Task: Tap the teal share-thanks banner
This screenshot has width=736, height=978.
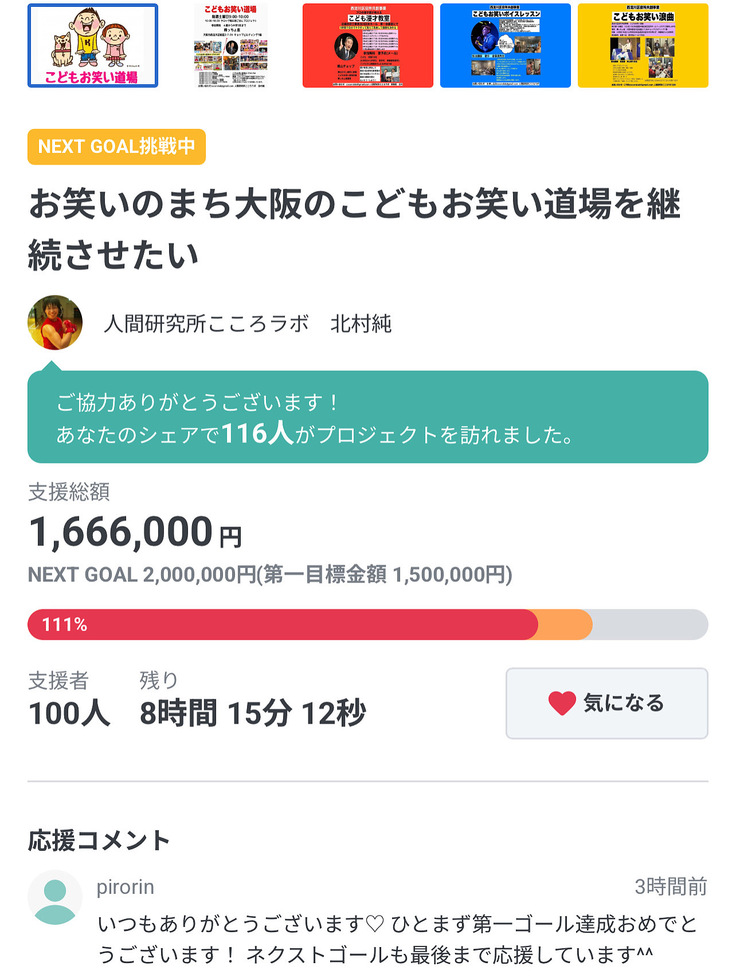Action: tap(367, 417)
